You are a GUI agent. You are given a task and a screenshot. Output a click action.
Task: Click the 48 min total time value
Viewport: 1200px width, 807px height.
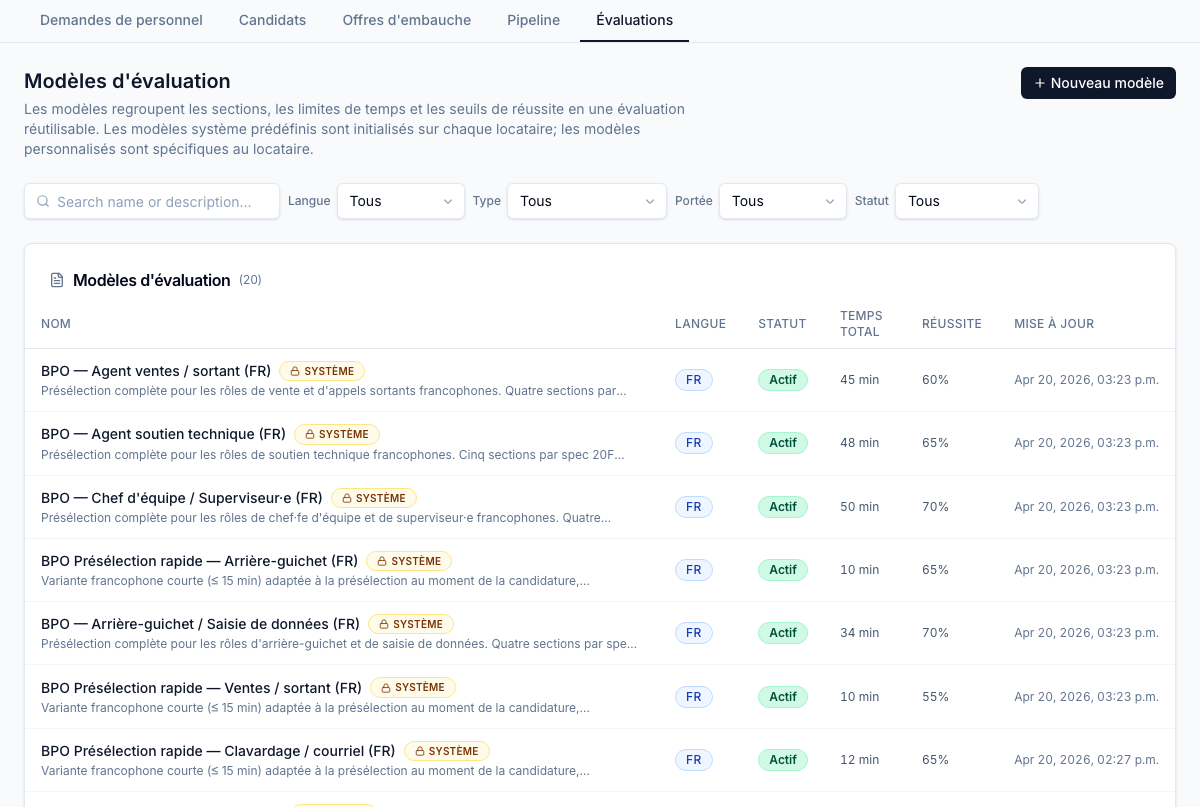pyautogui.click(x=860, y=443)
